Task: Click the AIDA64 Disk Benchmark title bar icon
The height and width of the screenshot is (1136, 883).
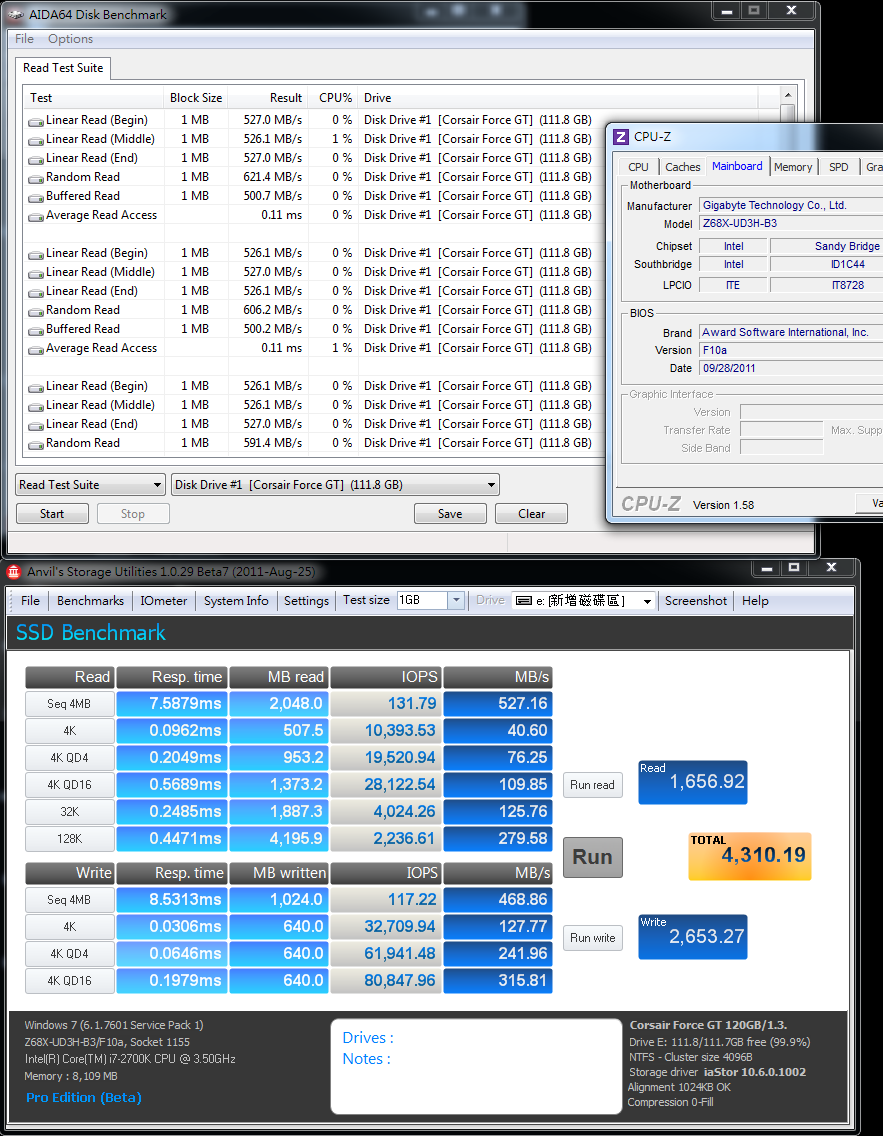Action: tap(15, 14)
